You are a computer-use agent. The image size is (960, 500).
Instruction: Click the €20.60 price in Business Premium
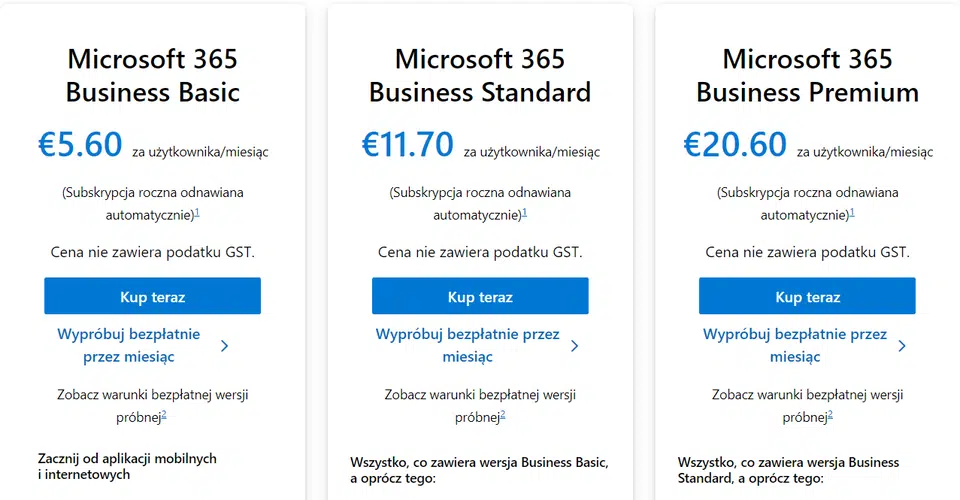[735, 144]
